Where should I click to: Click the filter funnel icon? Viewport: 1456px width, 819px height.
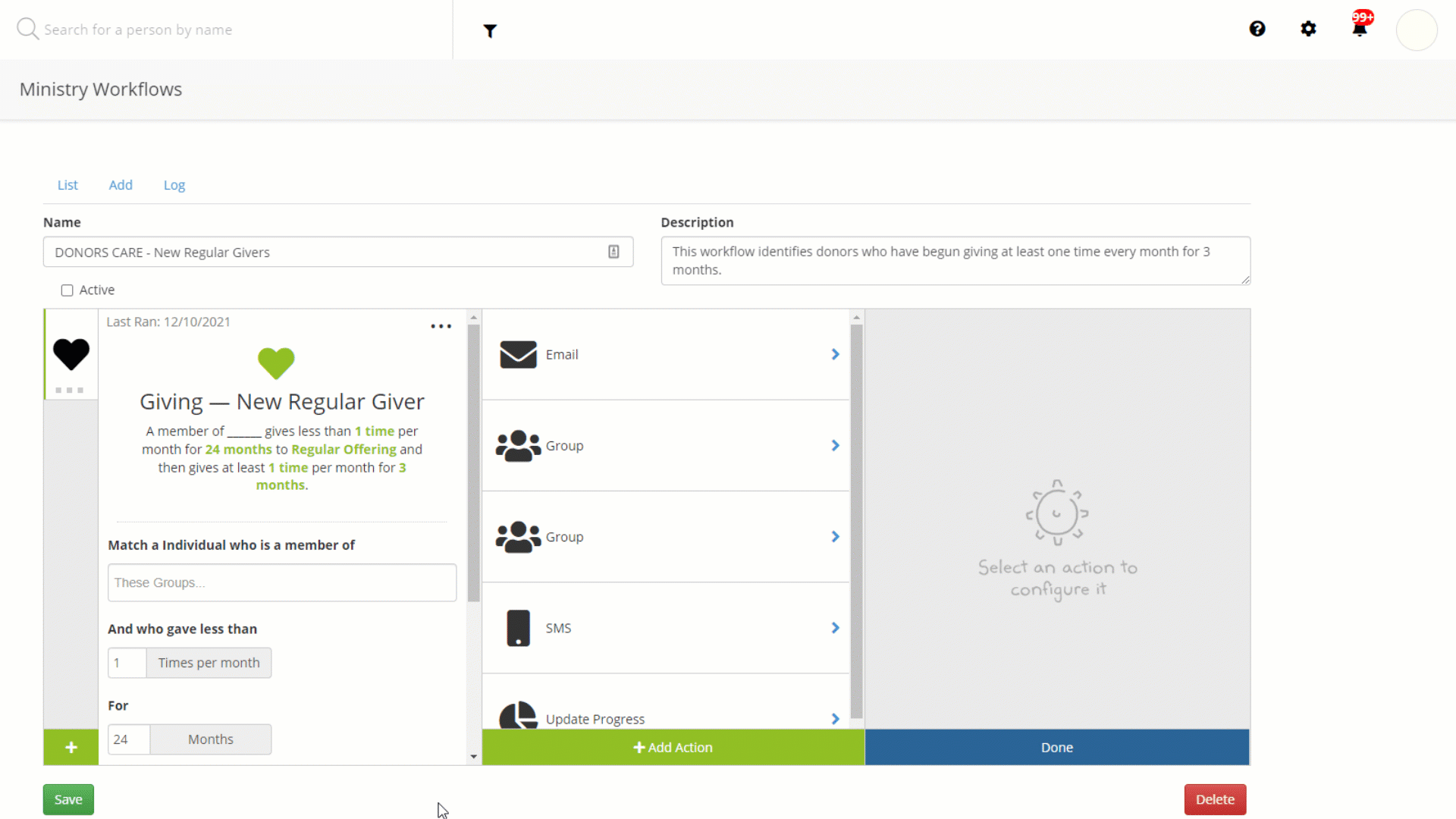490,31
